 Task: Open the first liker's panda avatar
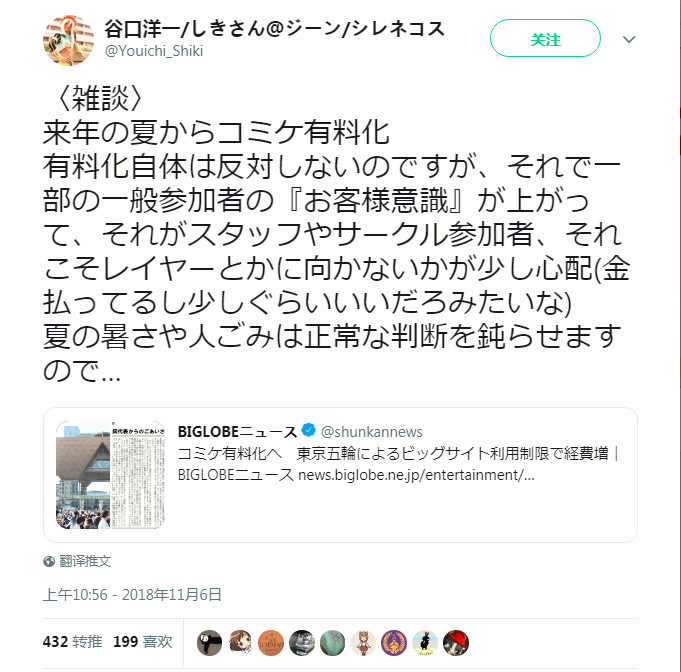tap(209, 643)
